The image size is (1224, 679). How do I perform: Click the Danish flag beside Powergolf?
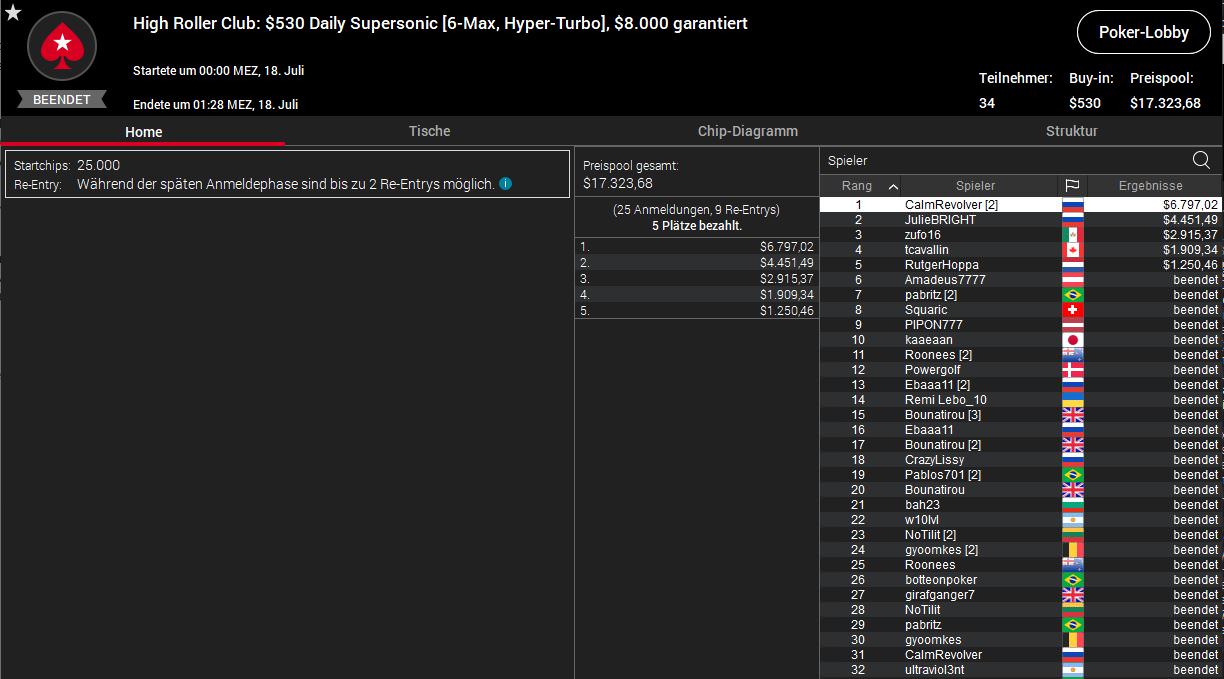click(x=1072, y=370)
